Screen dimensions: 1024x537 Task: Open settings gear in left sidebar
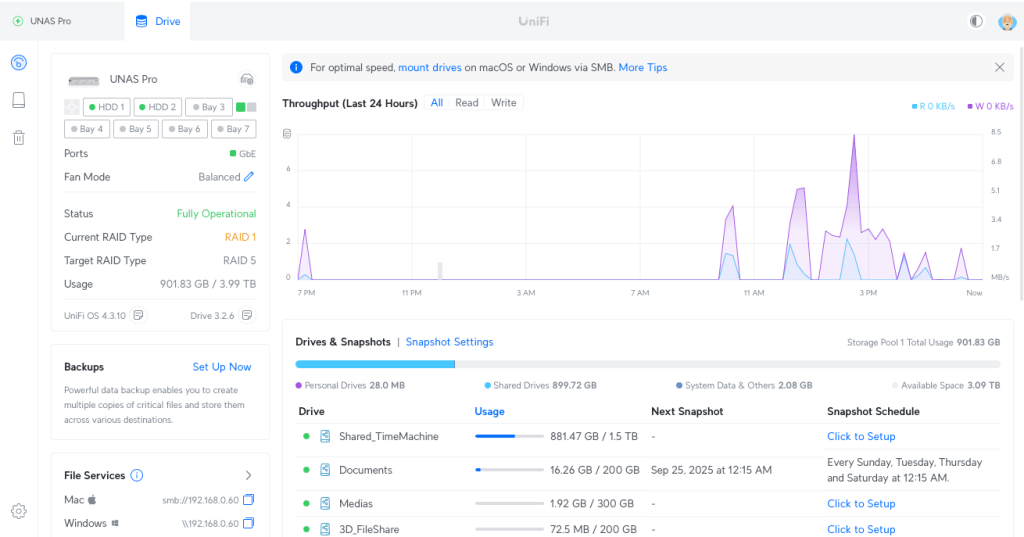(18, 512)
